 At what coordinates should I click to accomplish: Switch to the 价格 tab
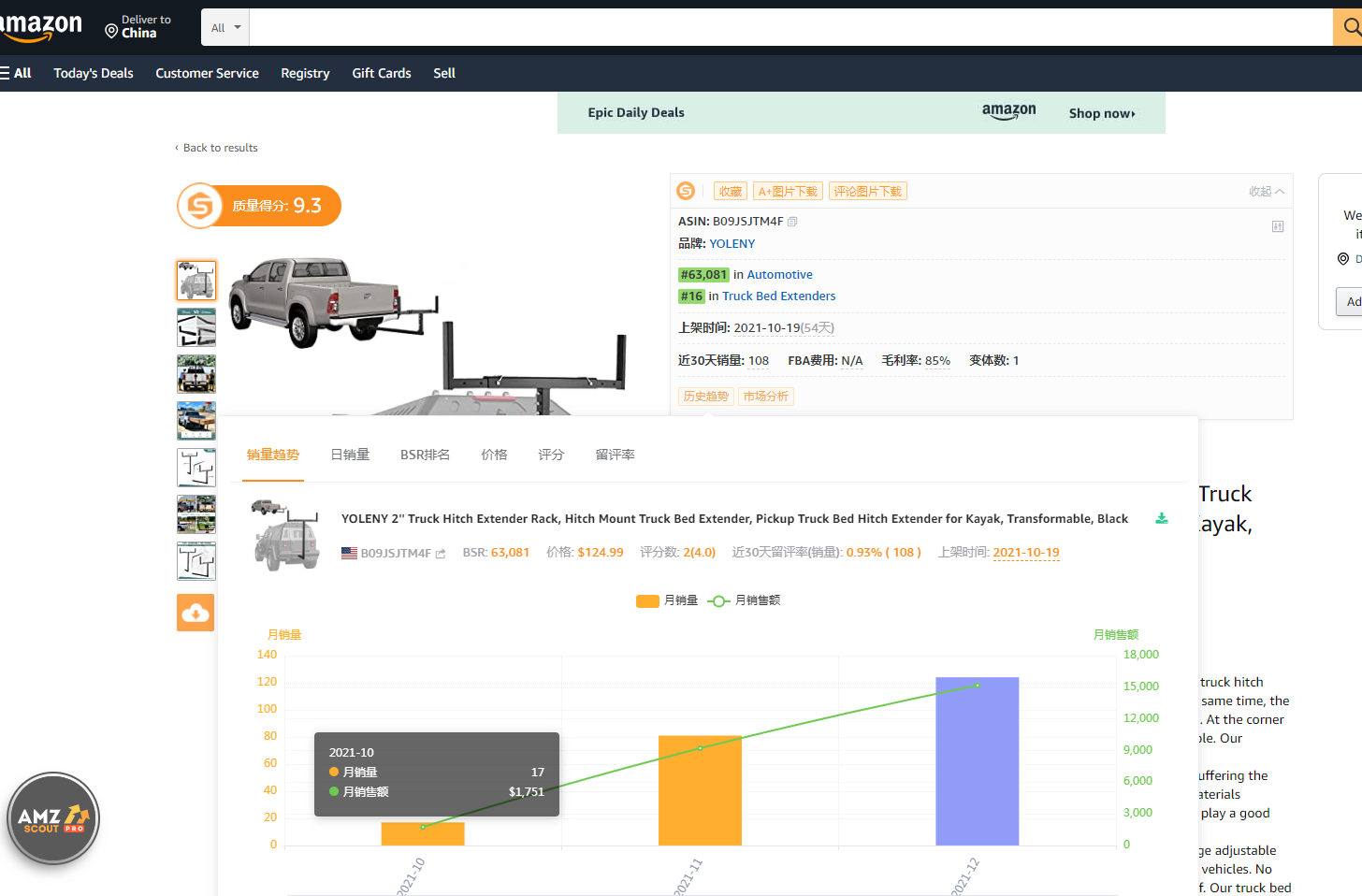[494, 455]
